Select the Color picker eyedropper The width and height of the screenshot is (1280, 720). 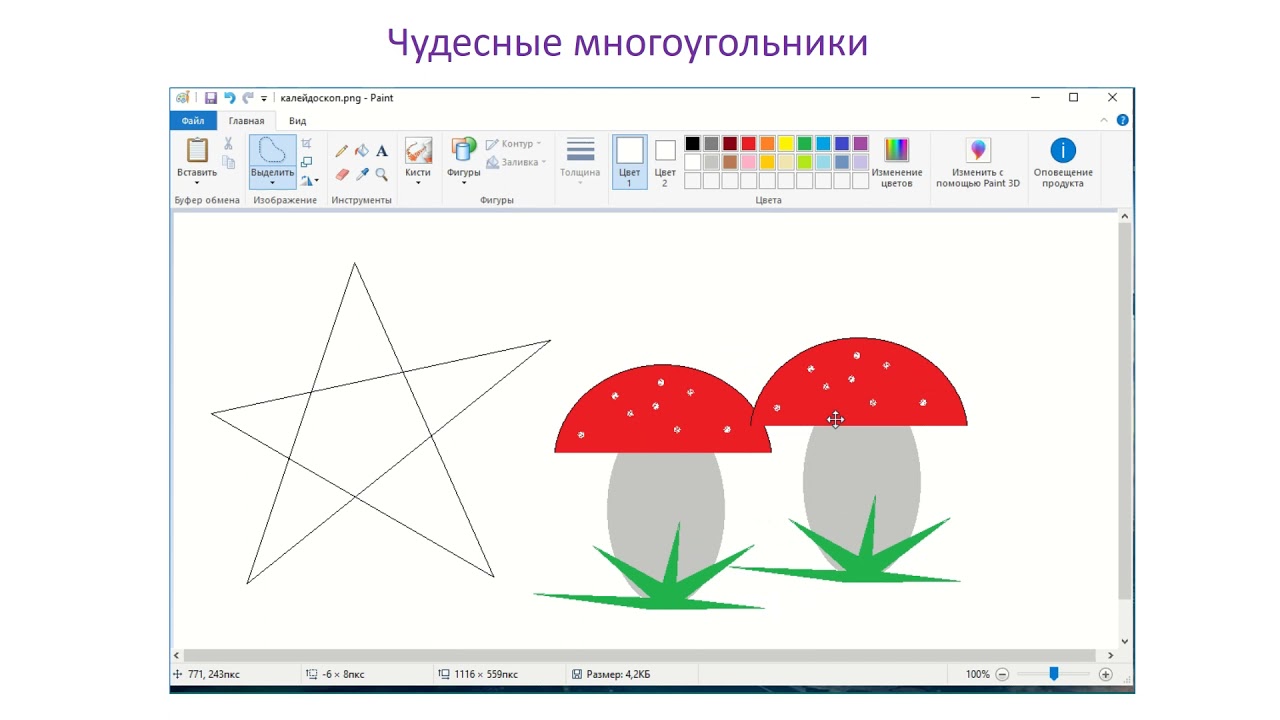pyautogui.click(x=362, y=174)
